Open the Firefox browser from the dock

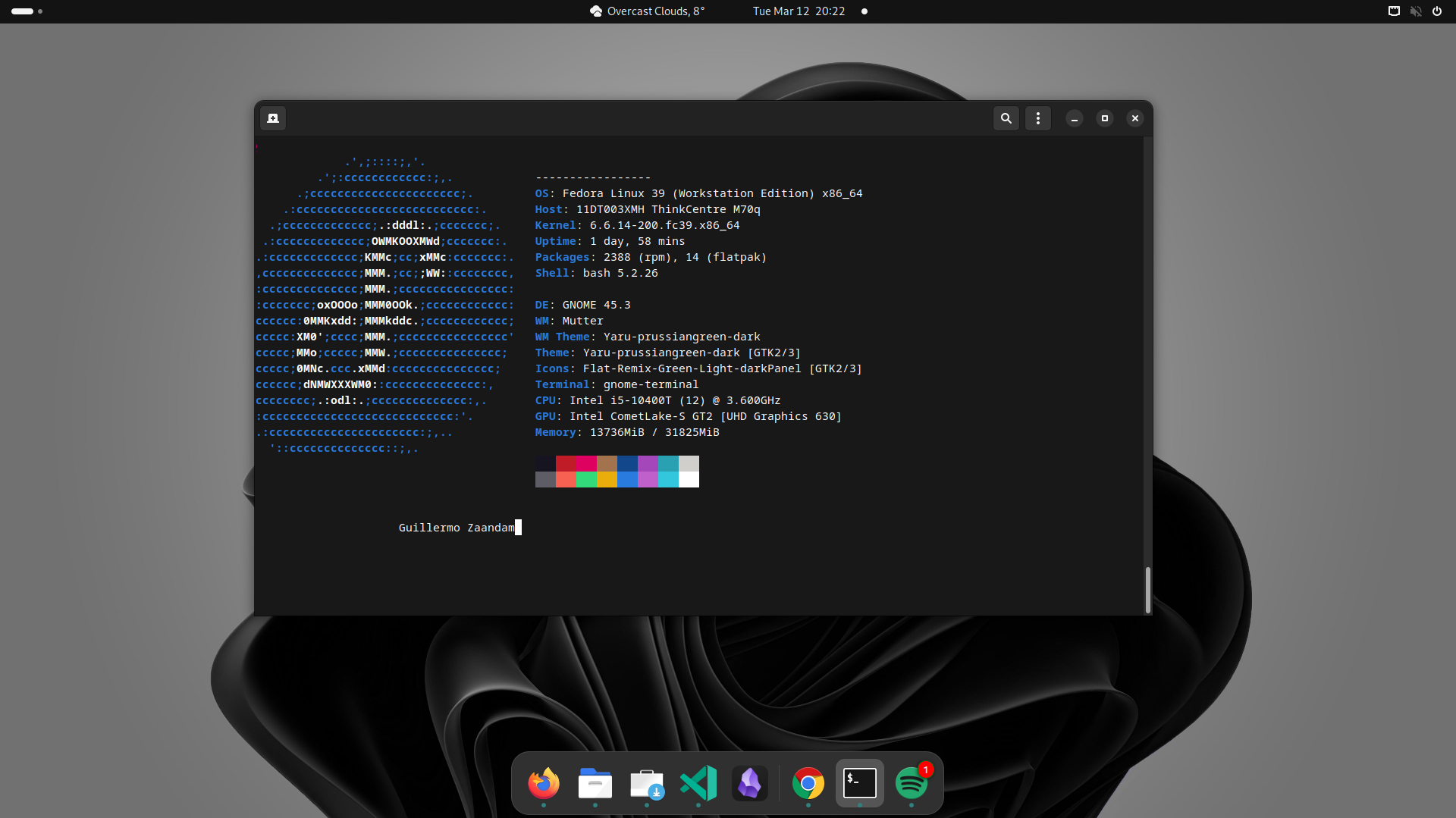(544, 783)
